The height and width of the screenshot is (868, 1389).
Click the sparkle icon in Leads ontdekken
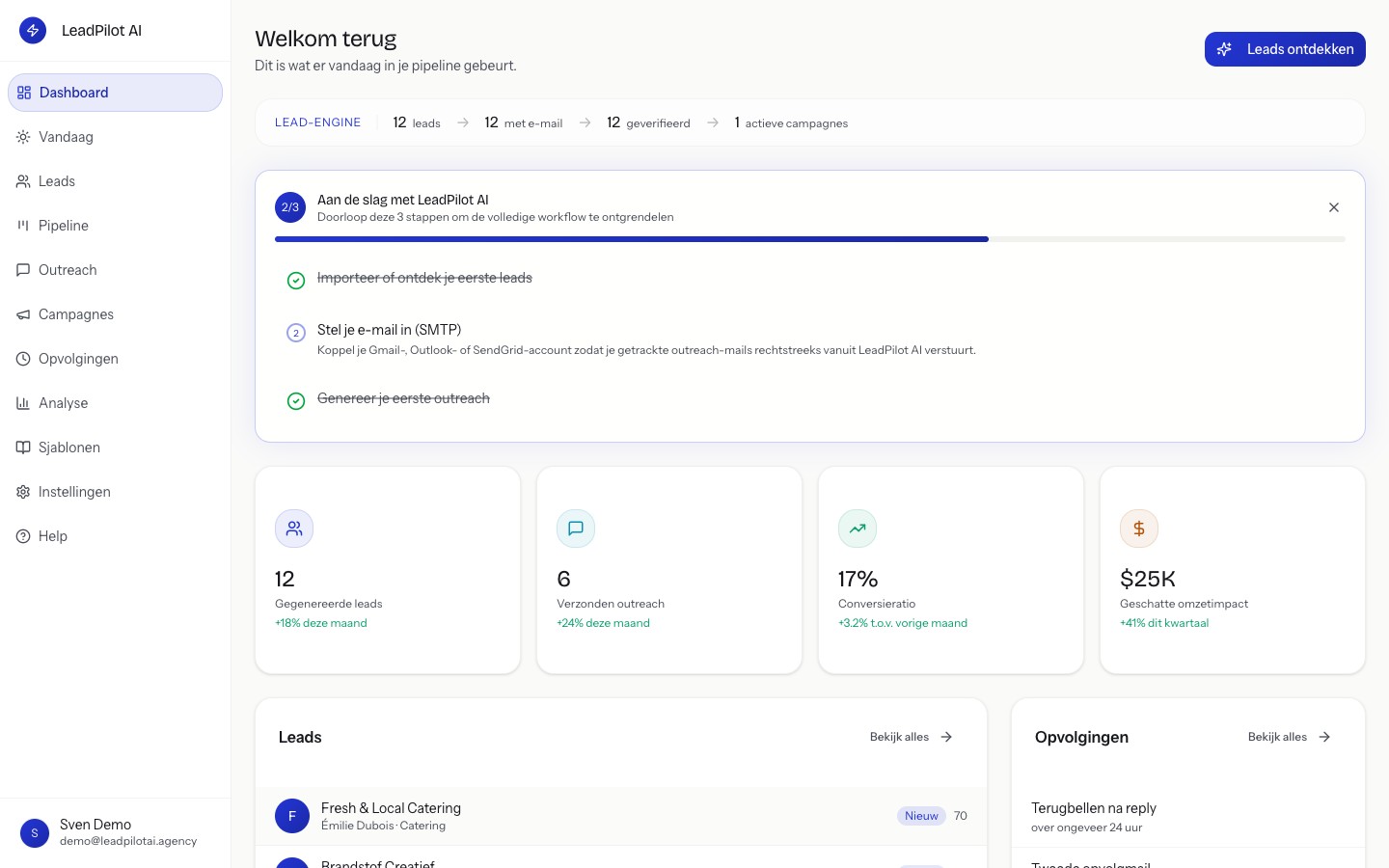[x=1224, y=49]
